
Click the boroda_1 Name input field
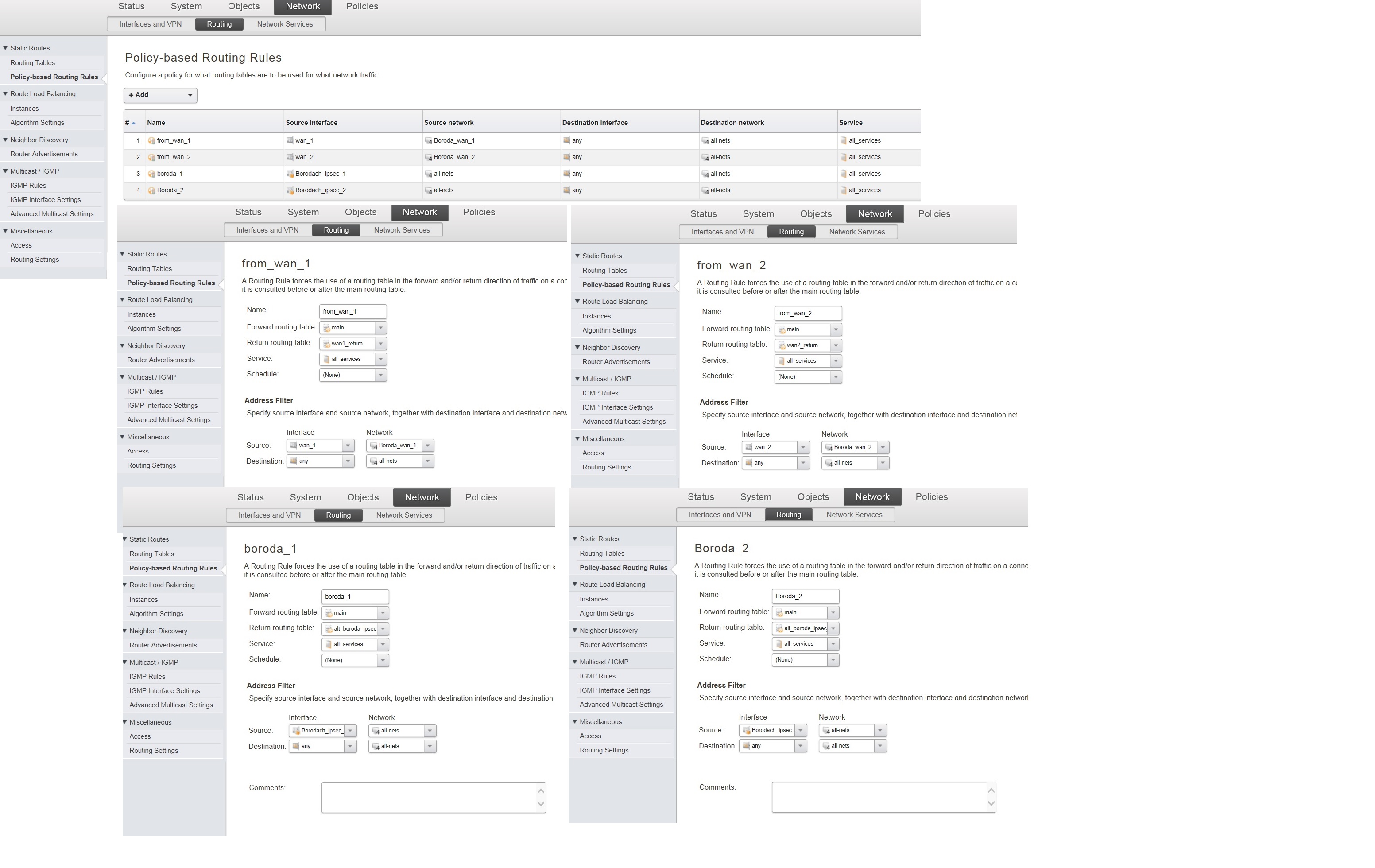click(355, 596)
